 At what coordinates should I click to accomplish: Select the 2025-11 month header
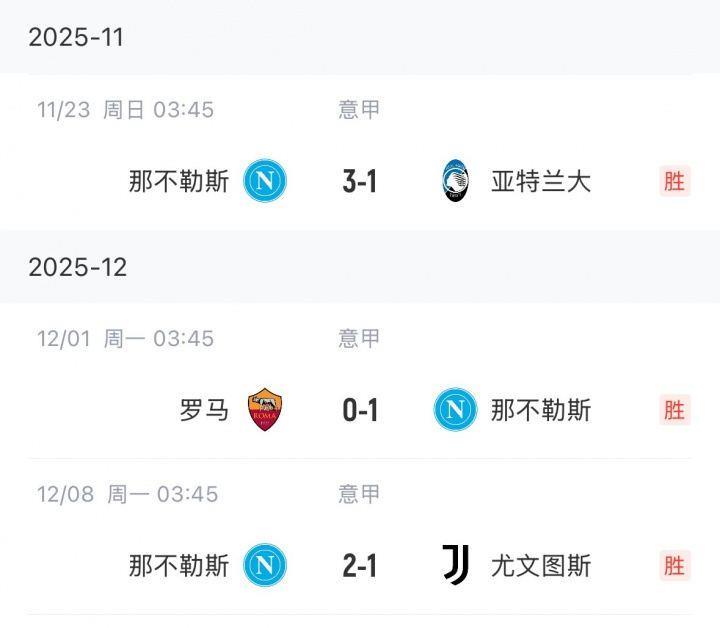76,37
